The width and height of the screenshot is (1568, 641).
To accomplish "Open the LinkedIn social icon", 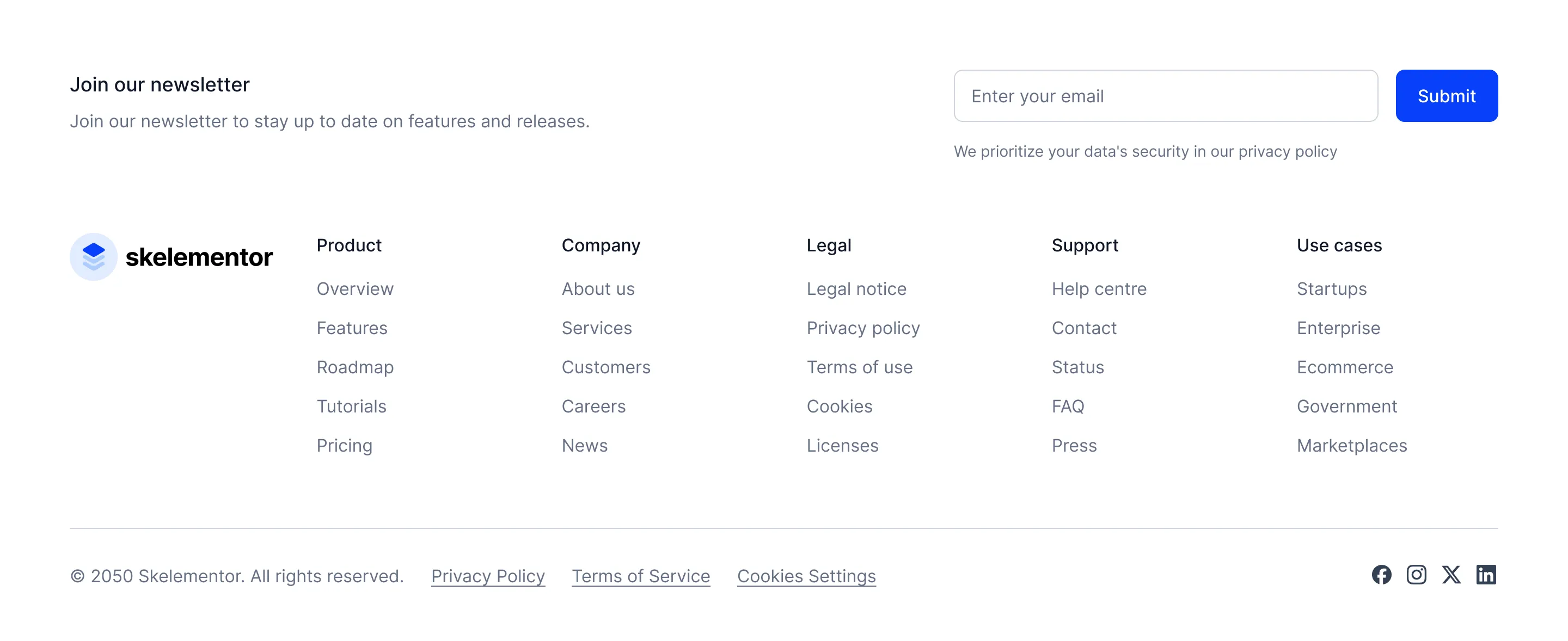I will (1486, 575).
